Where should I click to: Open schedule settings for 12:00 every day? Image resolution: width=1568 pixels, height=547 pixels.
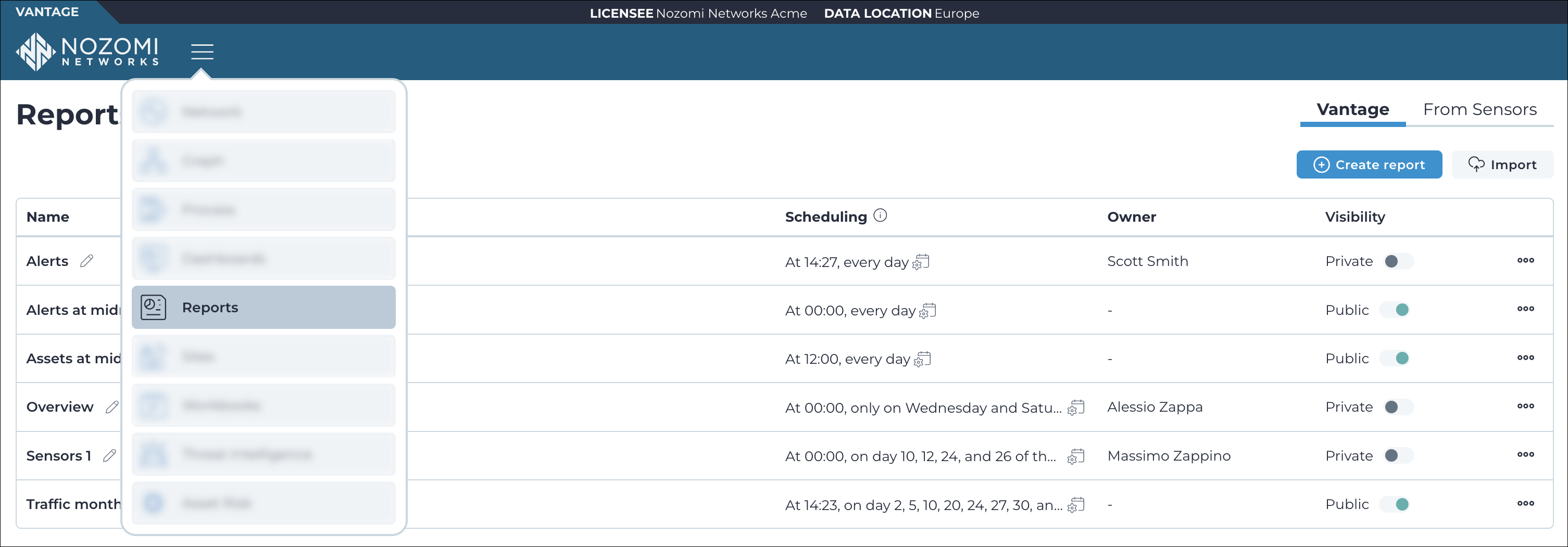tap(923, 359)
